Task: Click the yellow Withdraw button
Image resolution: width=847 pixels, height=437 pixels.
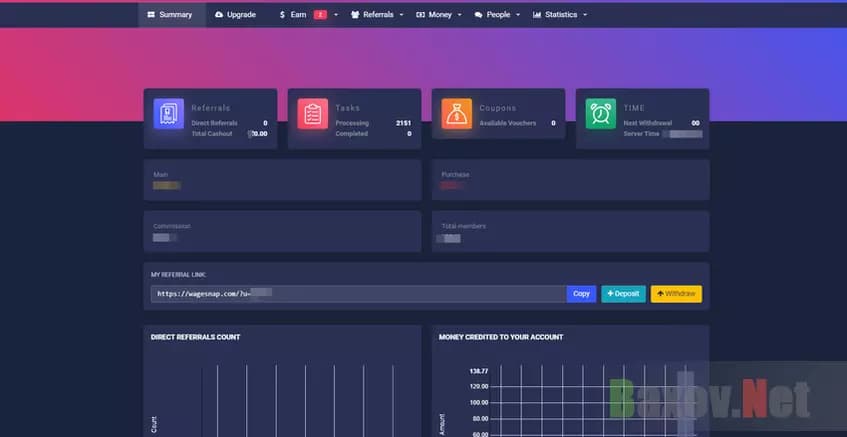Action: click(676, 294)
